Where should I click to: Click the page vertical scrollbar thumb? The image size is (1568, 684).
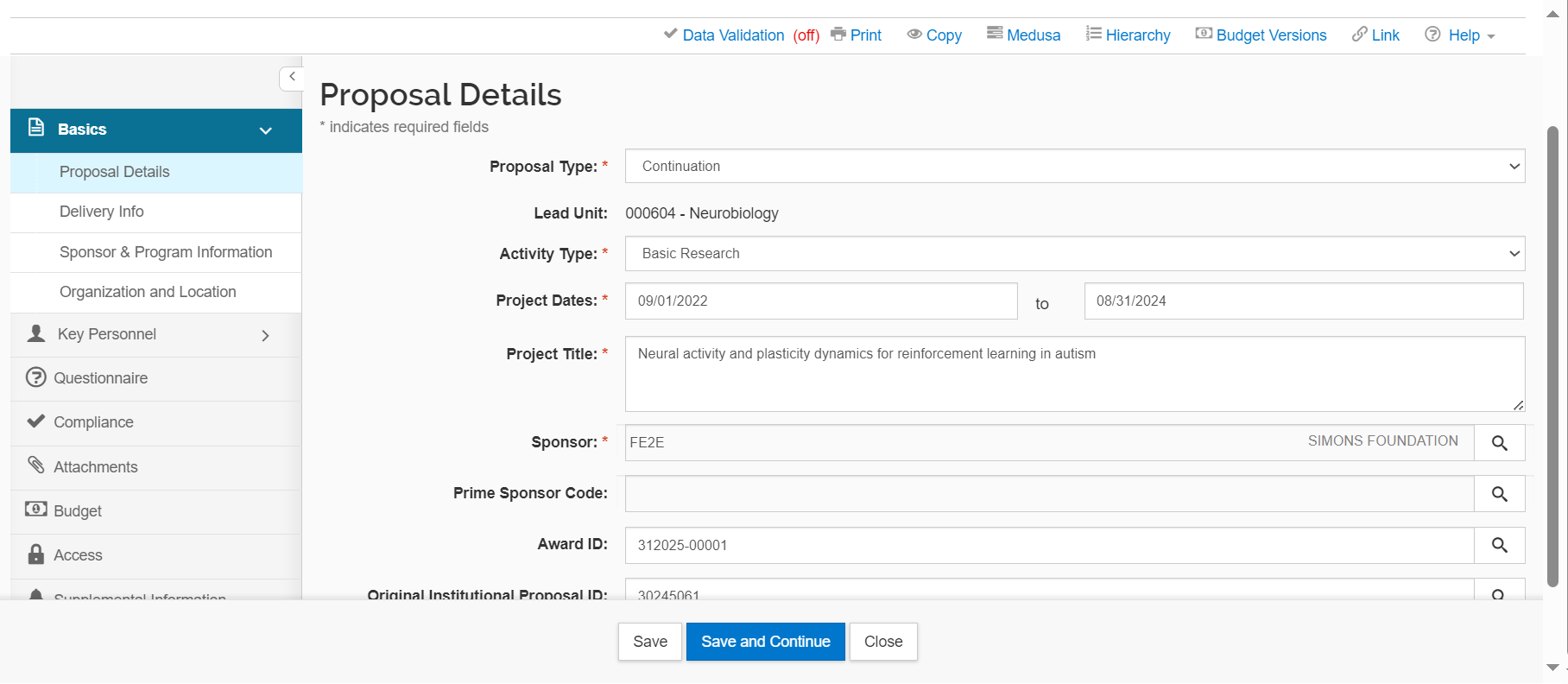pyautogui.click(x=1552, y=356)
